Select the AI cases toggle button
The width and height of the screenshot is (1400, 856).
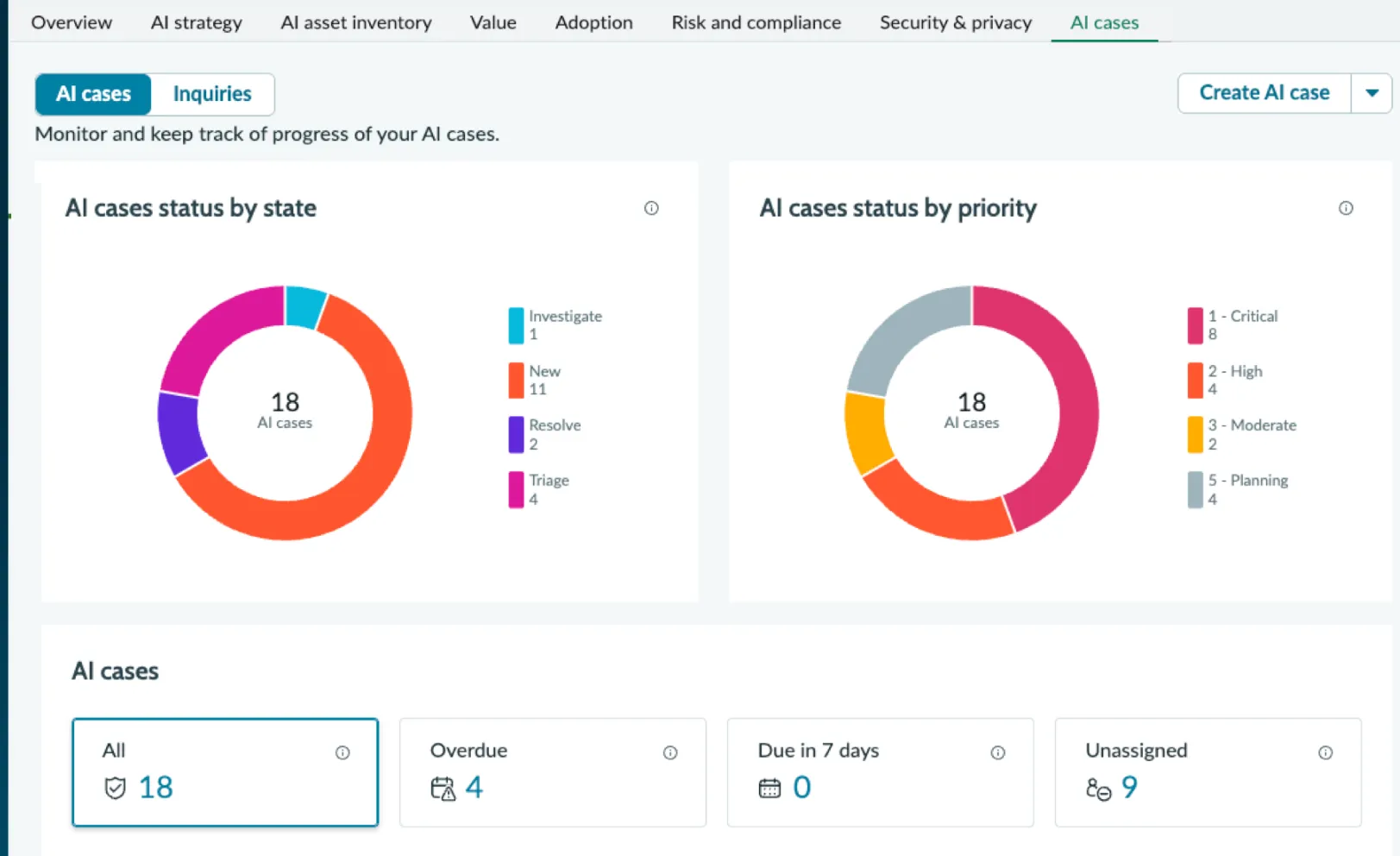pyautogui.click(x=93, y=94)
